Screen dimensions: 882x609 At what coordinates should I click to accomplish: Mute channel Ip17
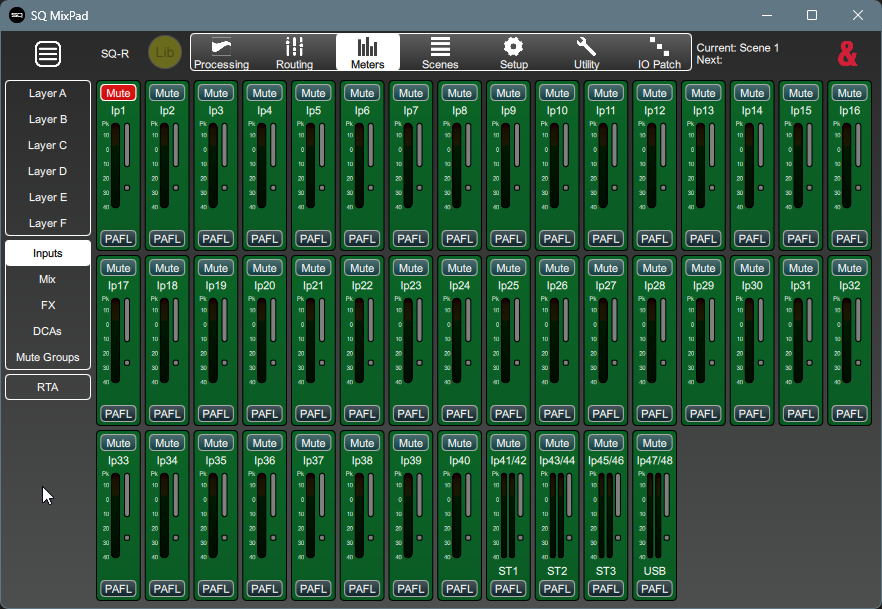118,268
